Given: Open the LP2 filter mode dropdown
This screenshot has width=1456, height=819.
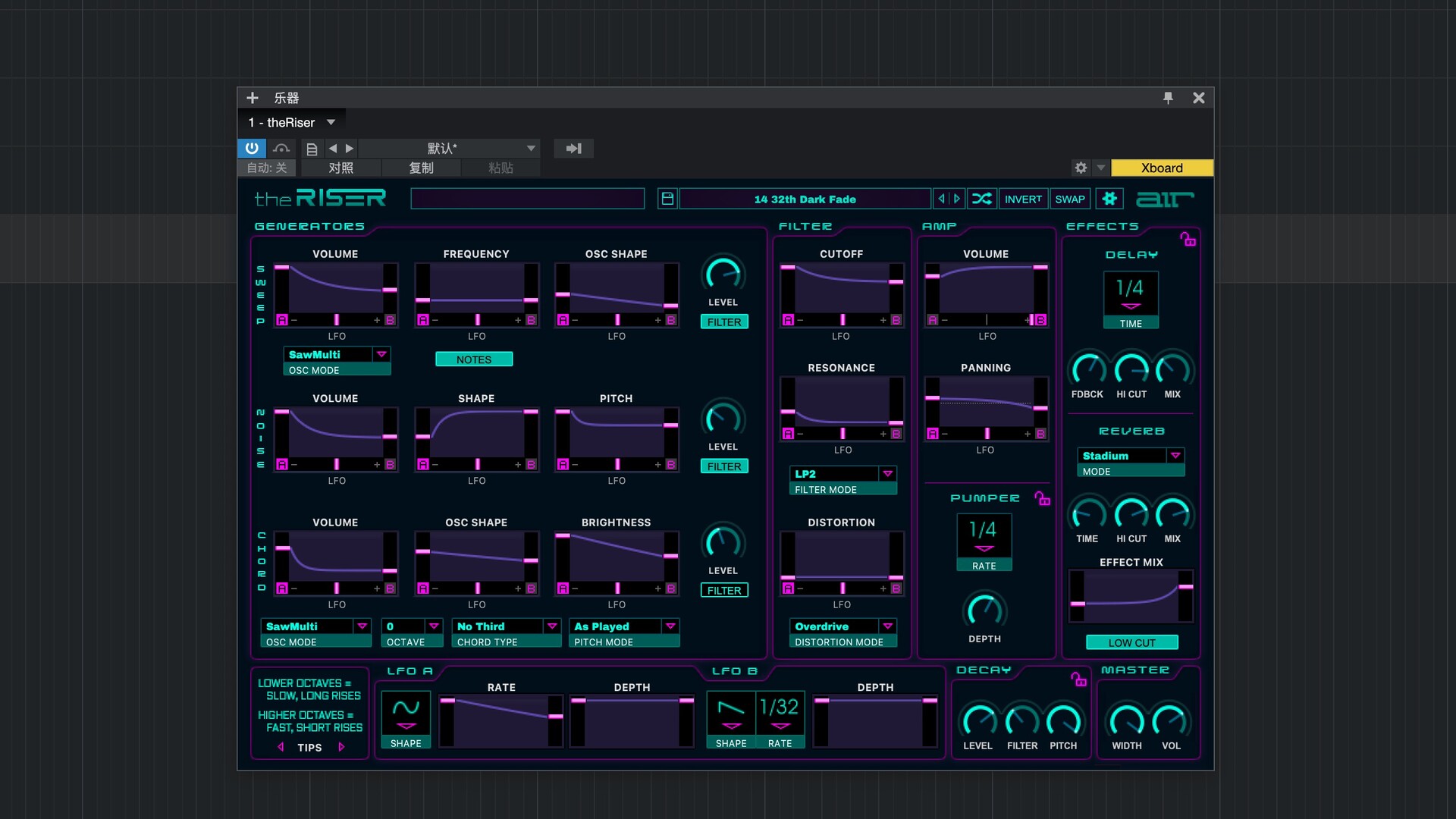Looking at the screenshot, I should tap(887, 474).
